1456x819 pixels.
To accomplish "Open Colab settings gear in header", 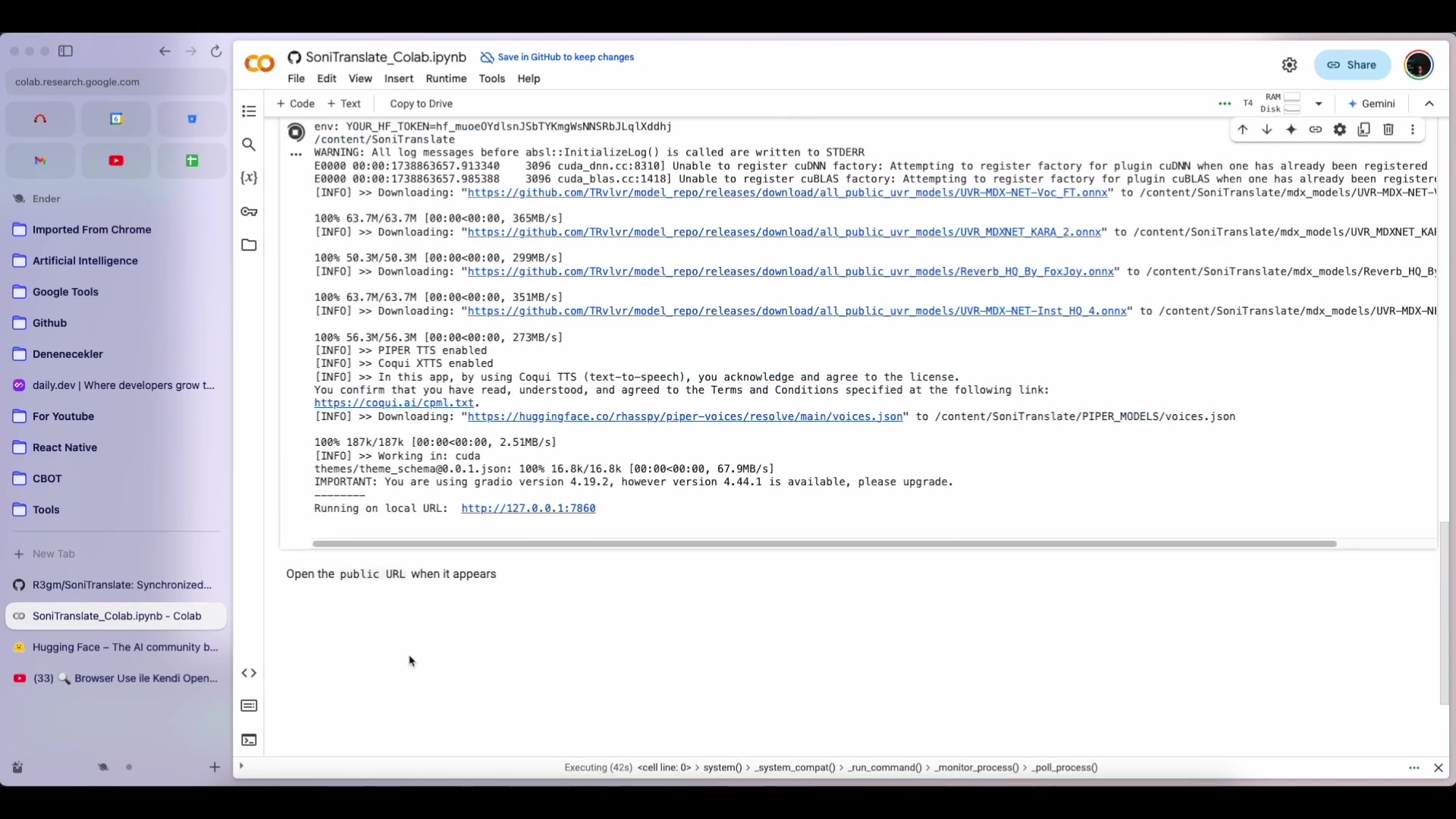I will 1290,65.
